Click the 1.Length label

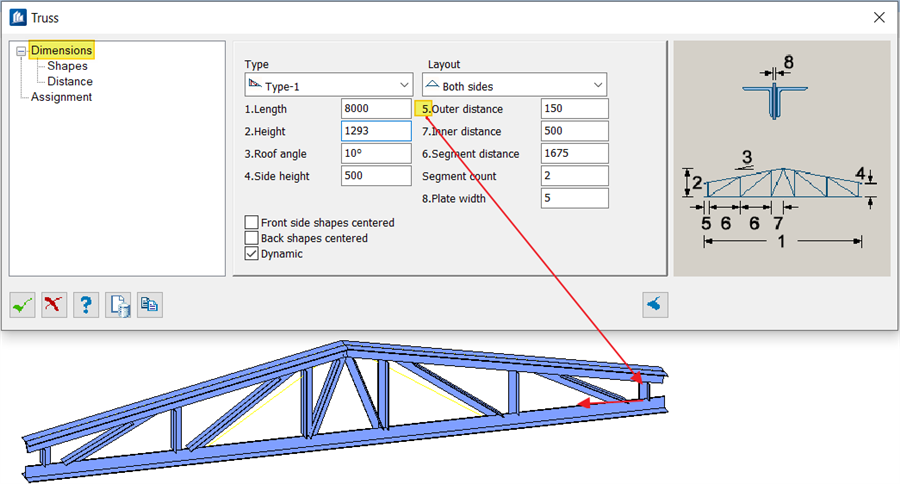[x=266, y=109]
